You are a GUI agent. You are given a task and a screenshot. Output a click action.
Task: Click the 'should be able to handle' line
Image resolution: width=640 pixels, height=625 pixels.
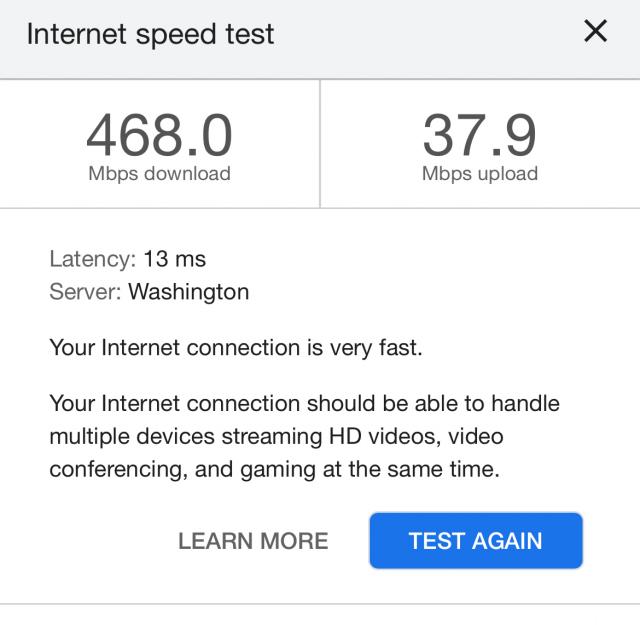[304, 404]
